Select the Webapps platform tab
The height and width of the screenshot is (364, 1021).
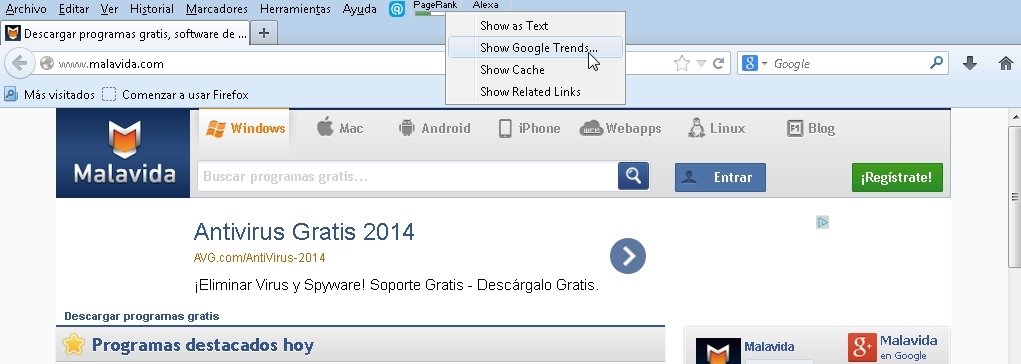coord(621,128)
